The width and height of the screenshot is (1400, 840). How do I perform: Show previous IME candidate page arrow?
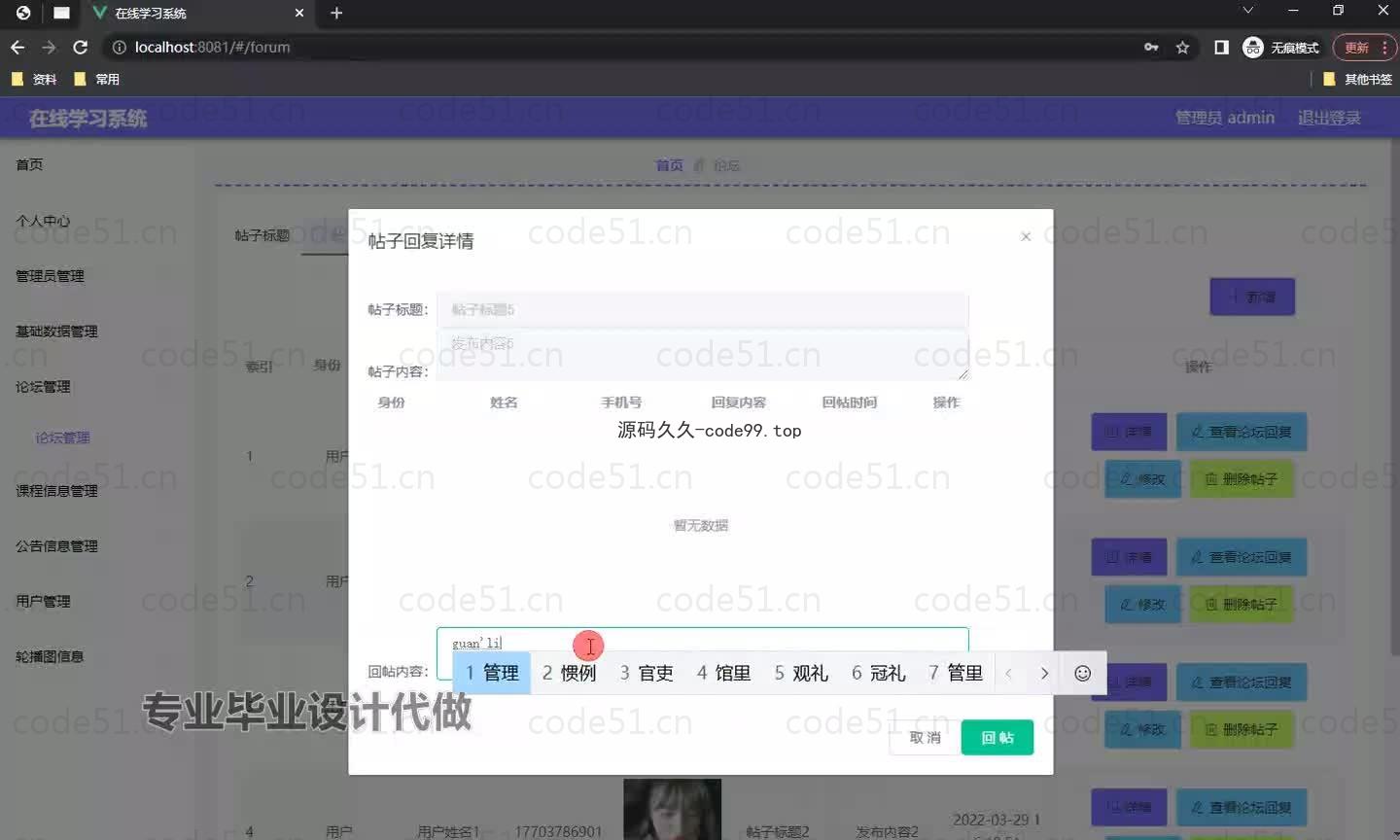click(1009, 673)
